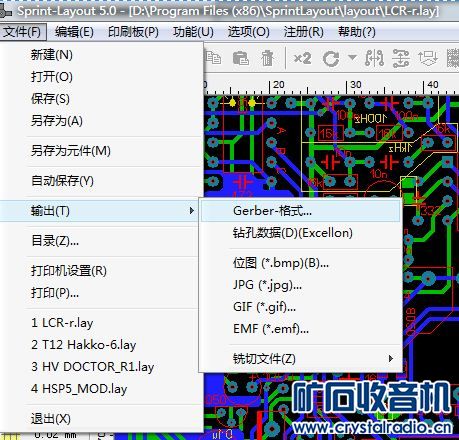Image resolution: width=459 pixels, height=440 pixels.
Task: Select 钻孔数据(D)(Excellon) export option
Action: coord(301,233)
